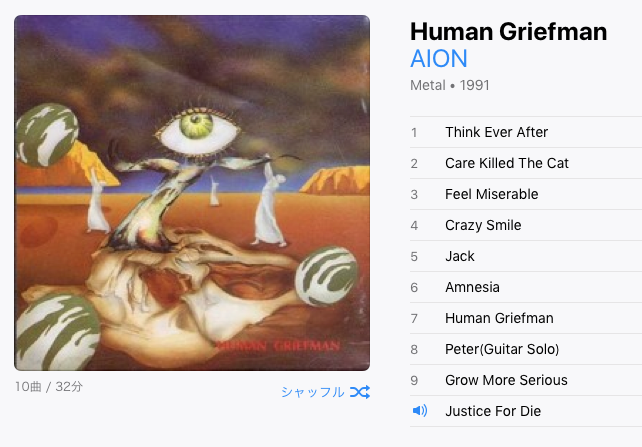Select the Feel Miserable track
Screen dimensions: 642x447
tap(526, 194)
